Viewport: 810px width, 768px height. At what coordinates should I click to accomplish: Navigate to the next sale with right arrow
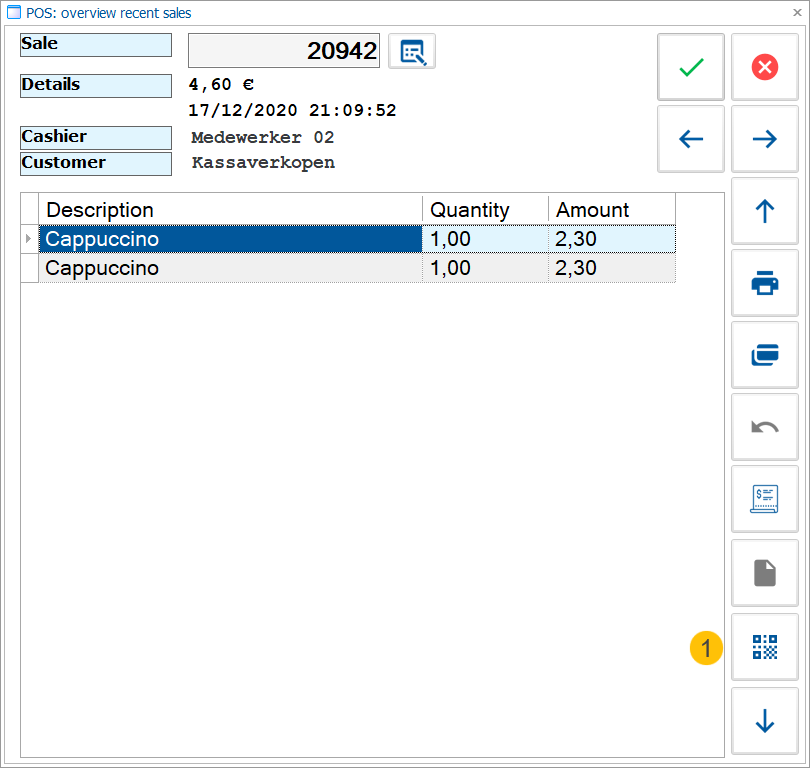pyautogui.click(x=763, y=139)
